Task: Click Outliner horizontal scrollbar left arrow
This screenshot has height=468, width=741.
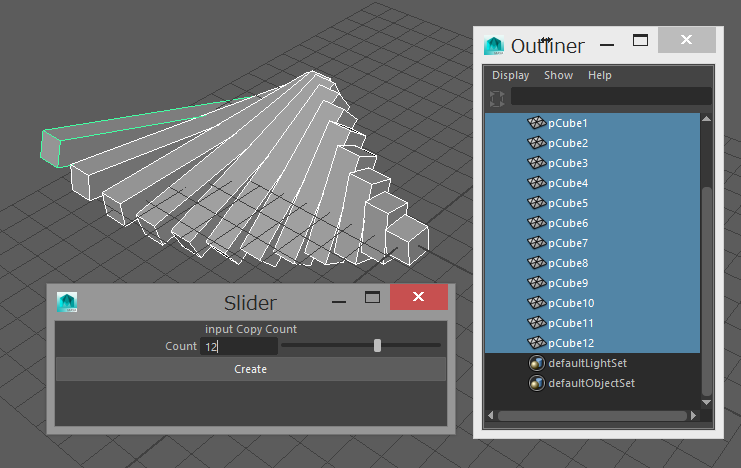Action: (491, 416)
